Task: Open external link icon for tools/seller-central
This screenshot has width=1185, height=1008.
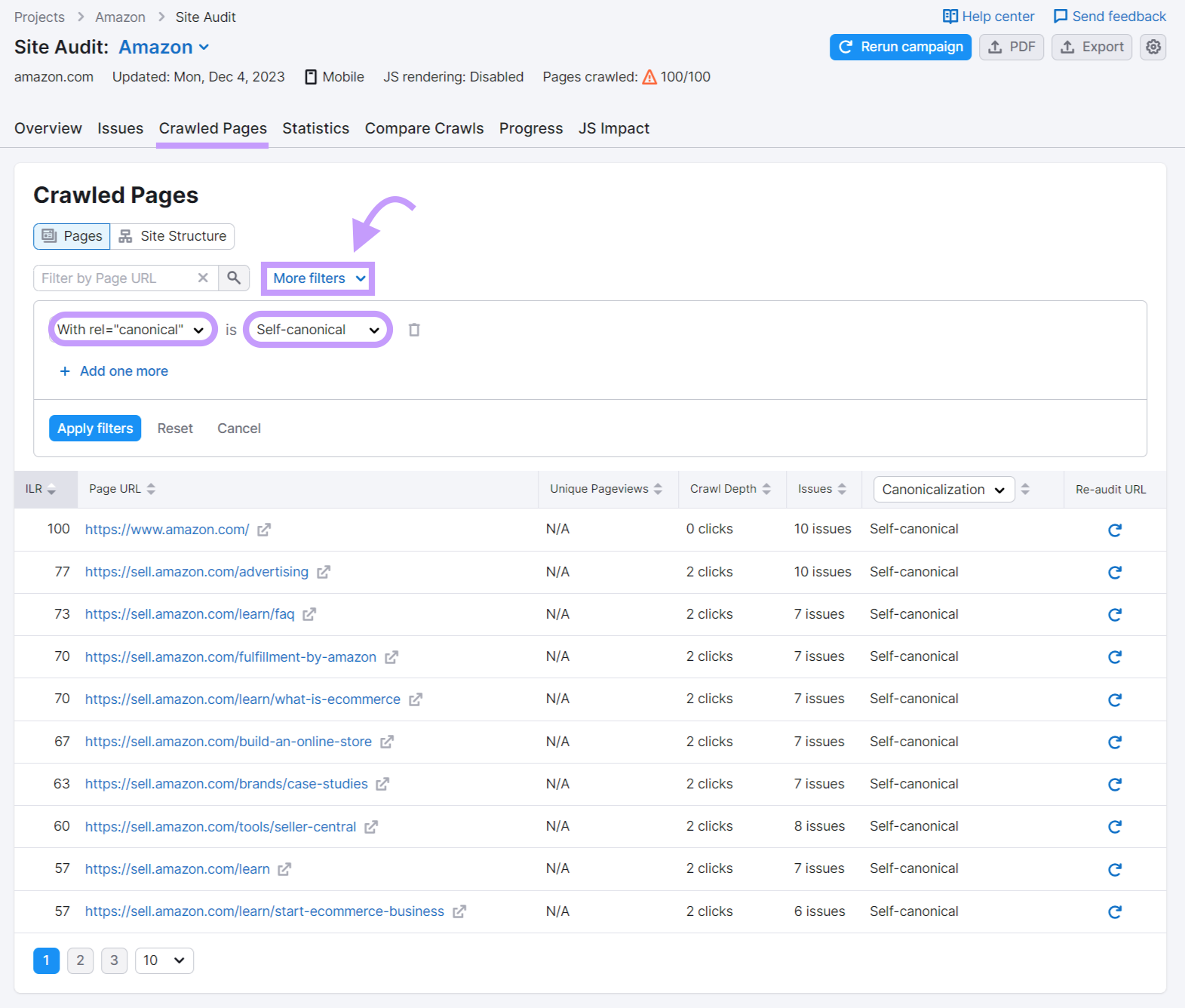Action: pyautogui.click(x=370, y=827)
